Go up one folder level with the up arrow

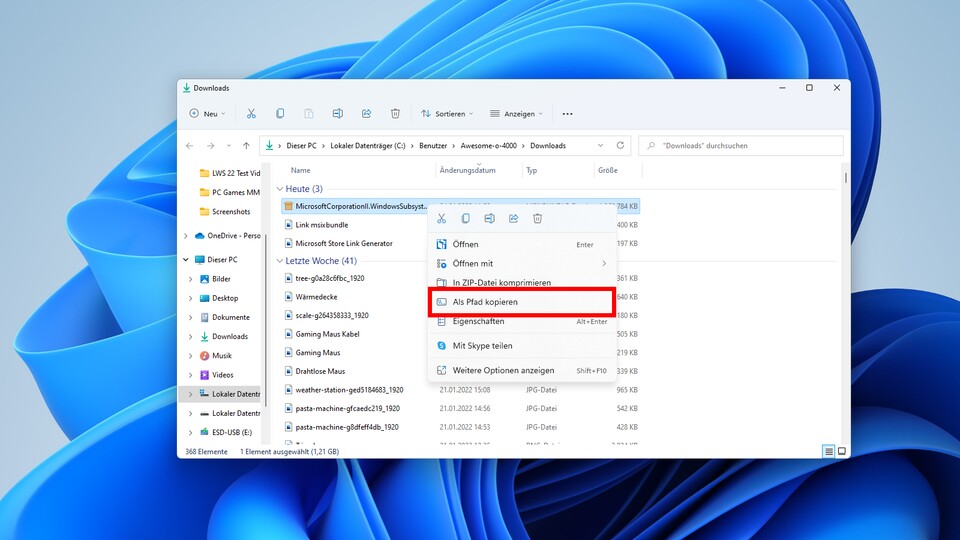tap(246, 146)
